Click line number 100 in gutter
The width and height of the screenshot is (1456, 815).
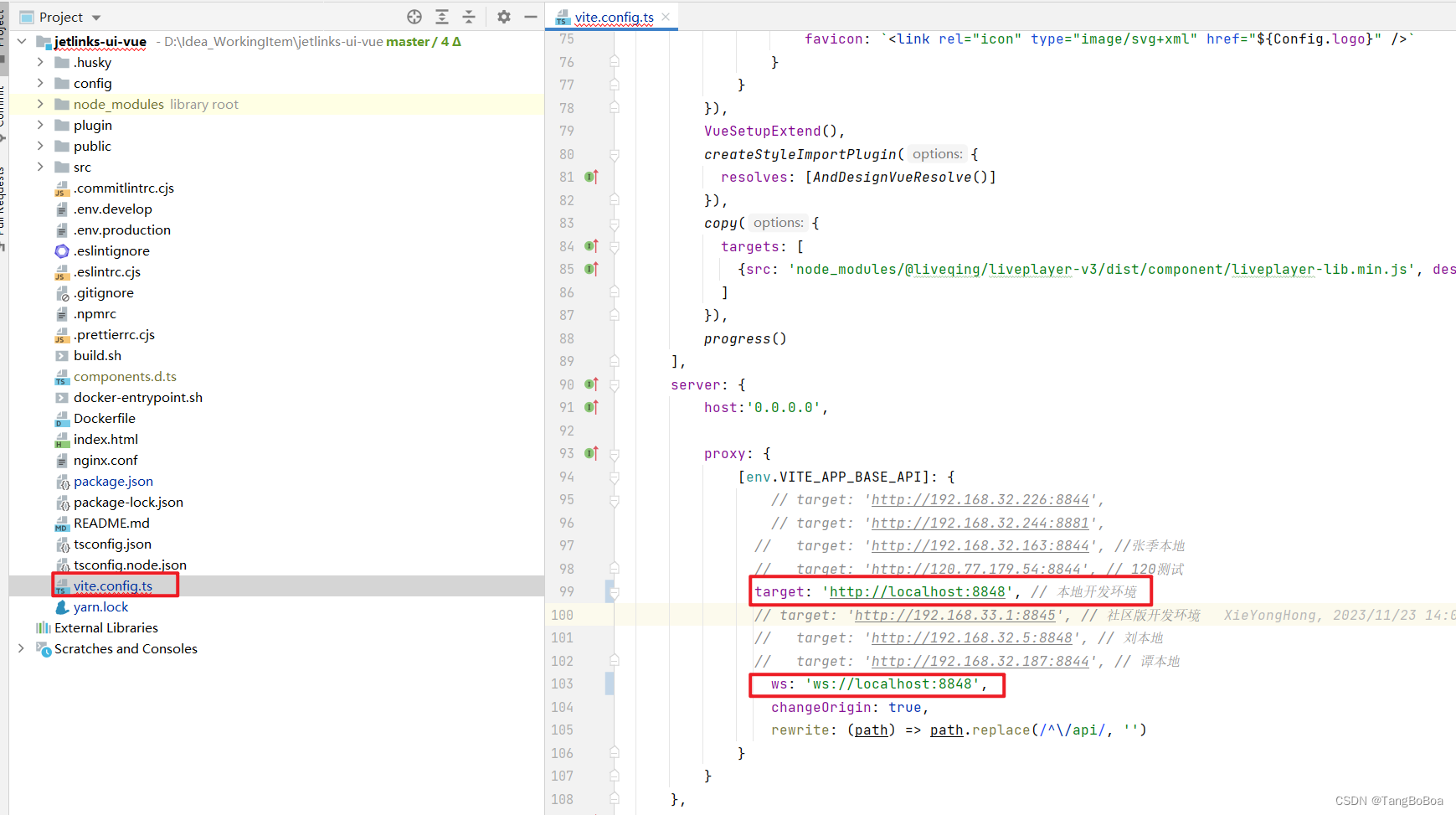[x=563, y=615]
